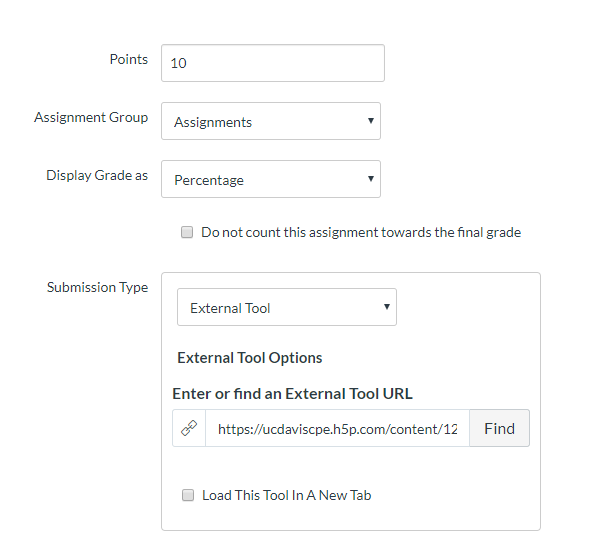Viewport: 591px width, 540px height.
Task: Click the Find button for external tools
Action: tap(499, 428)
